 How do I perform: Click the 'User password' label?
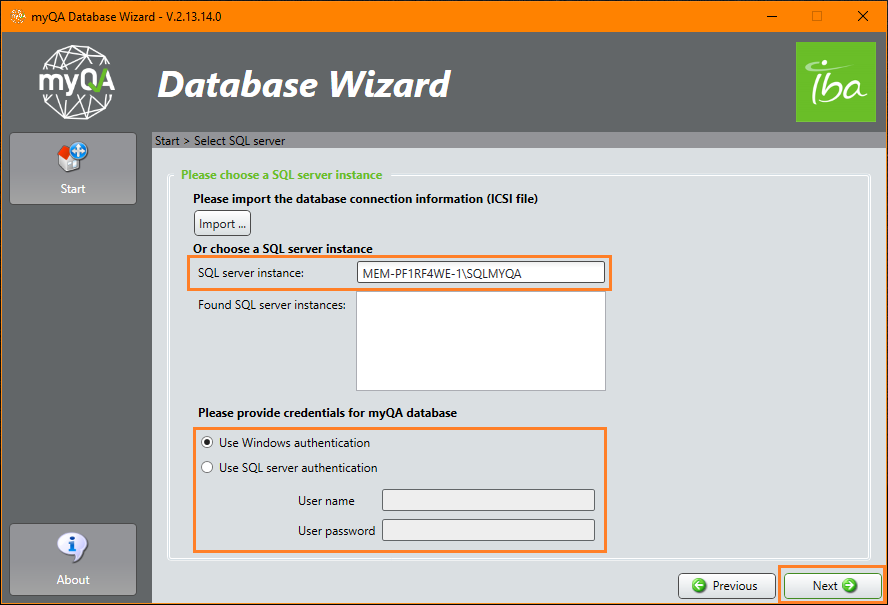click(x=336, y=531)
